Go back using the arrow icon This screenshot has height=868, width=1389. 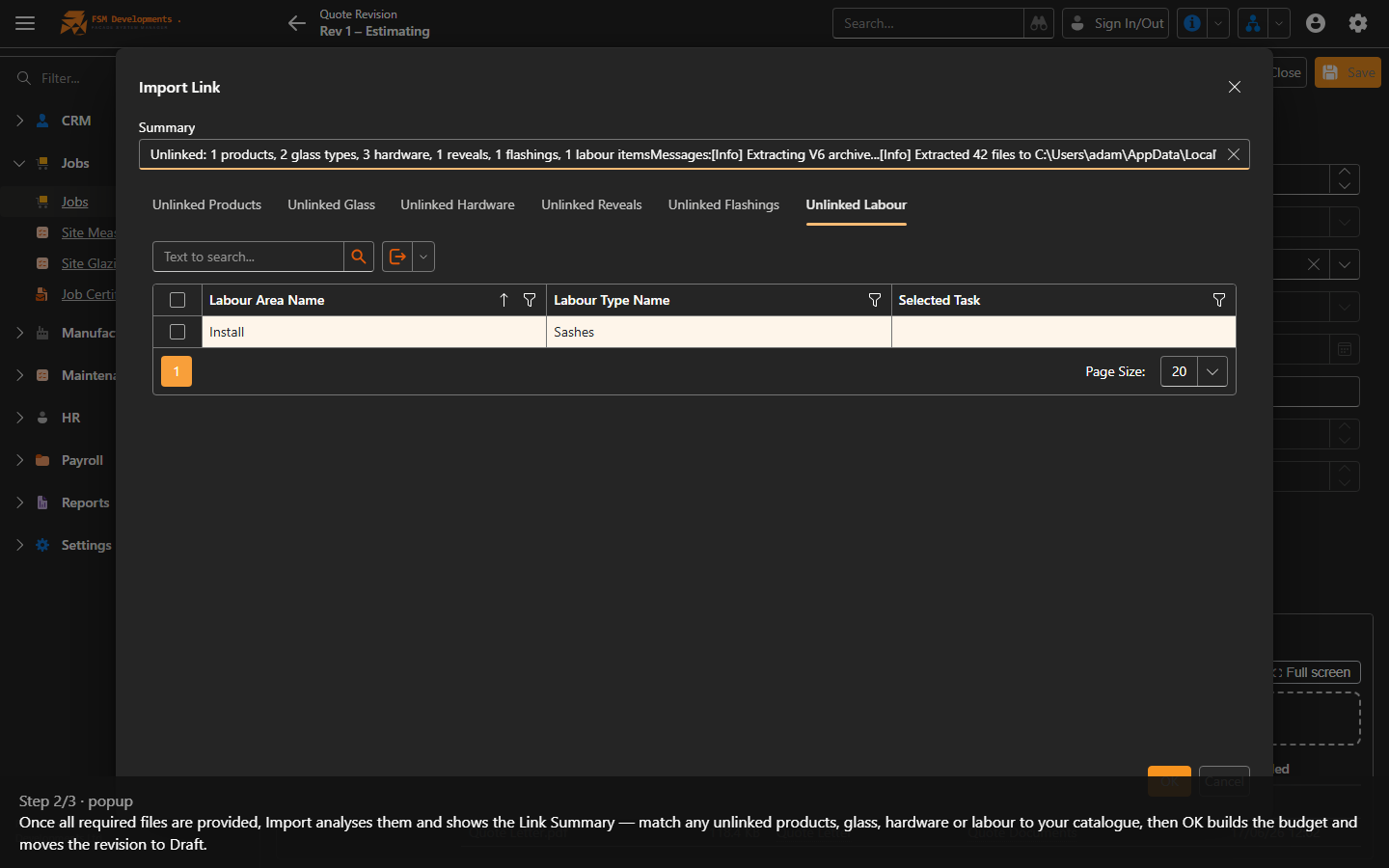(x=297, y=23)
